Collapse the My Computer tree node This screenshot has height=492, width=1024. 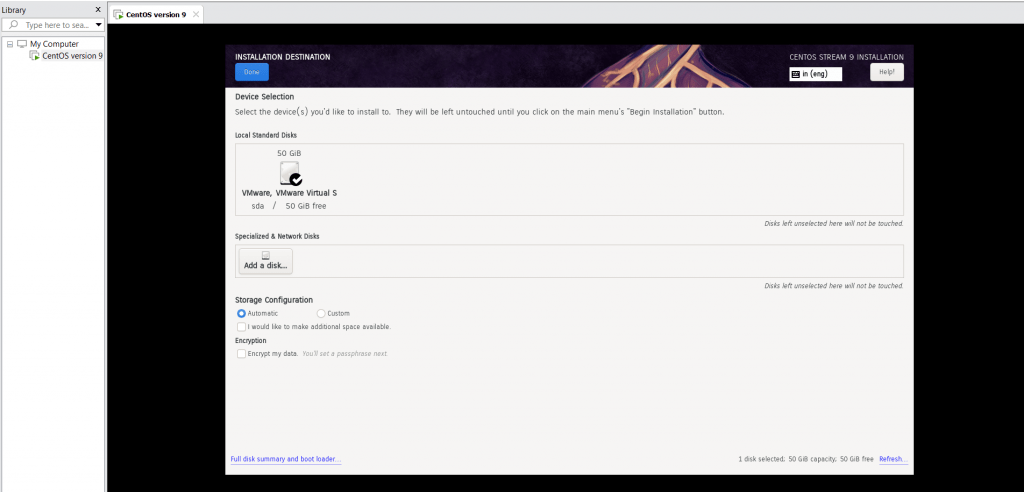point(9,44)
